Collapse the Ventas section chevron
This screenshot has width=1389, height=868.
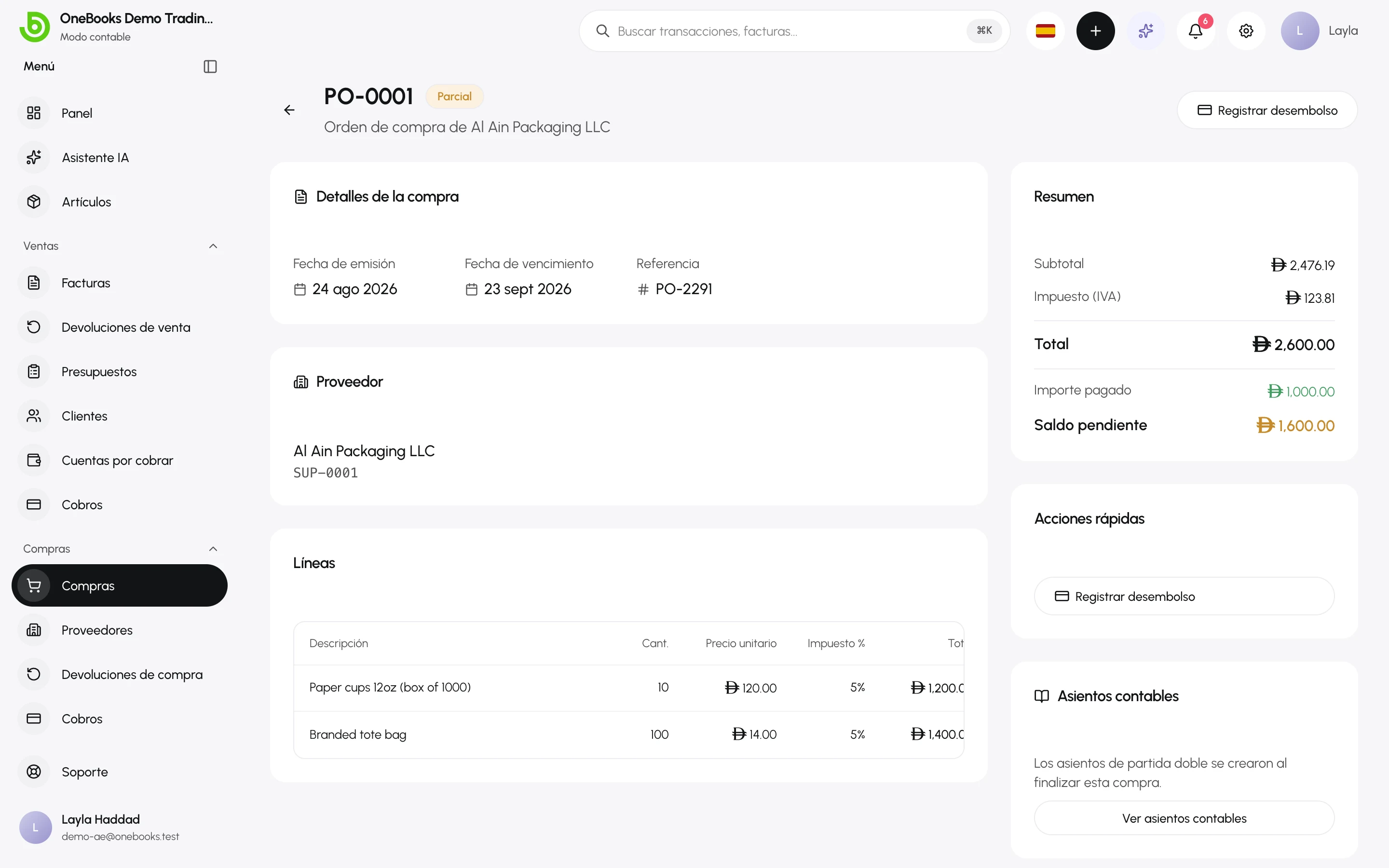[213, 246]
